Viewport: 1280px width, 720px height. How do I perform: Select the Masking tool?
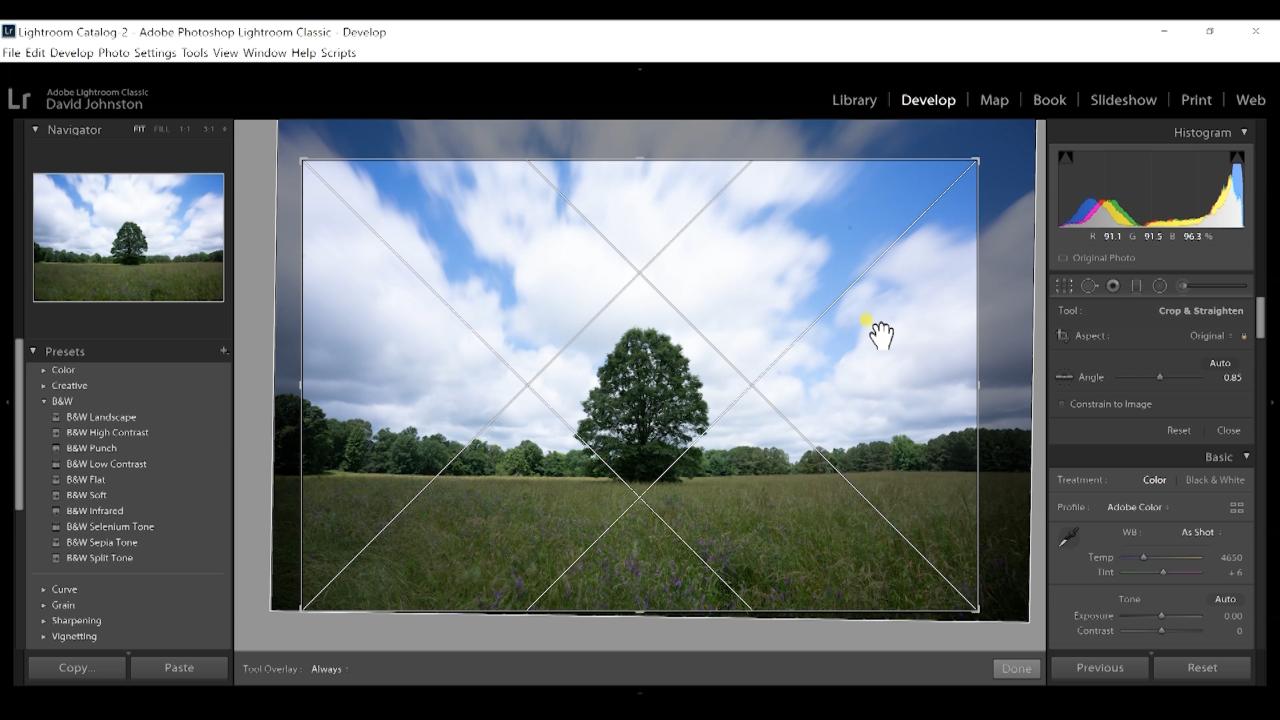click(1160, 285)
